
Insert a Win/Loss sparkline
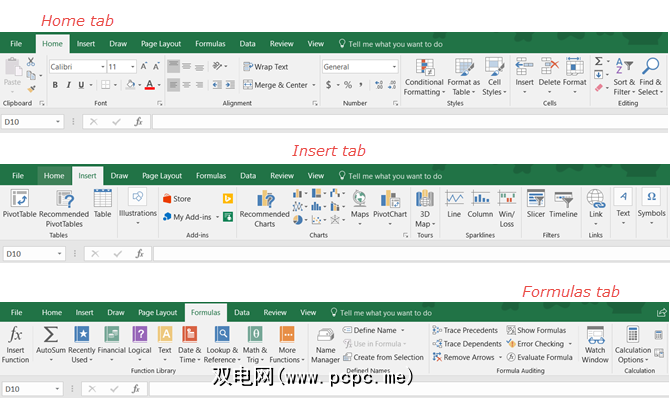pyautogui.click(x=507, y=209)
